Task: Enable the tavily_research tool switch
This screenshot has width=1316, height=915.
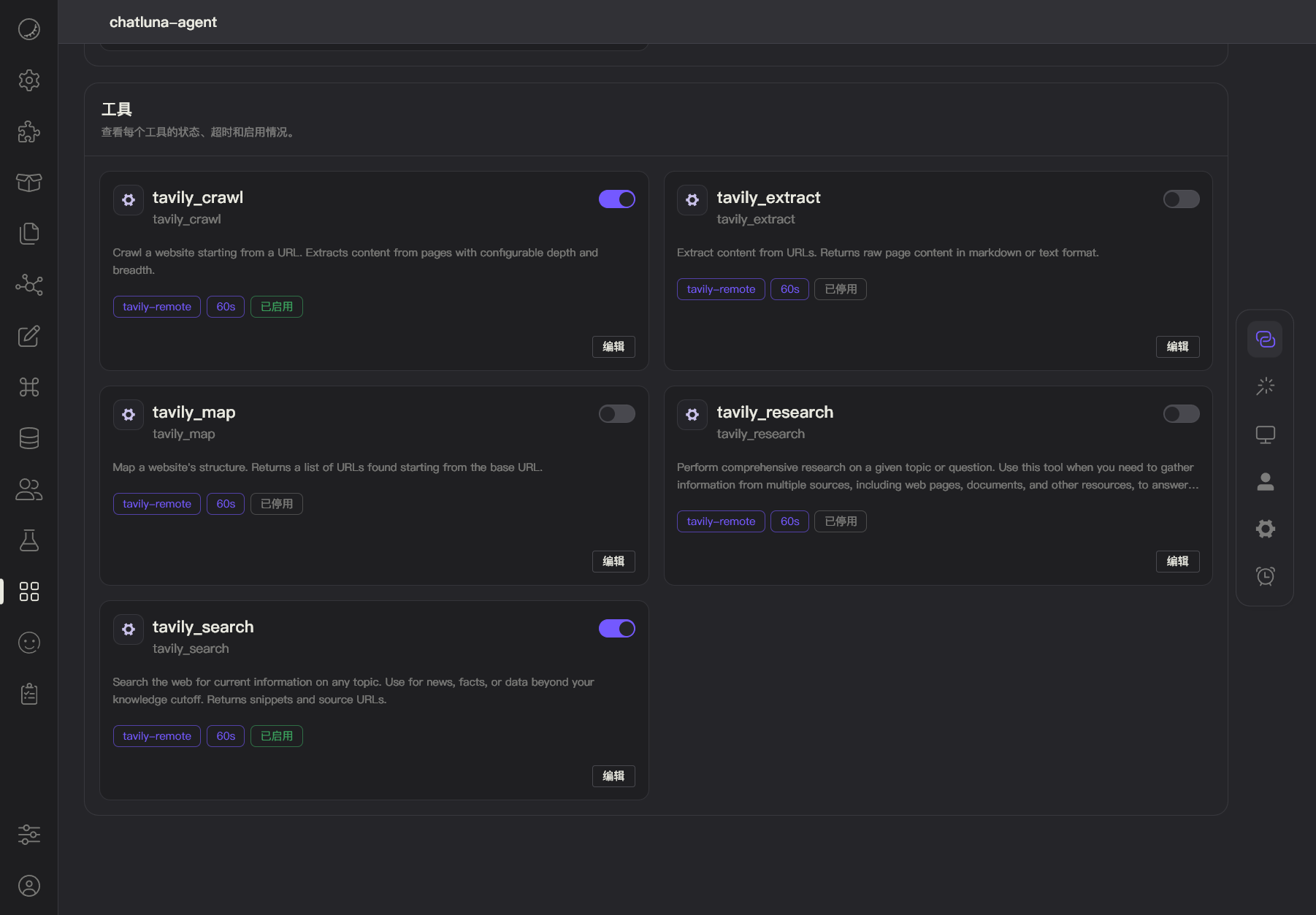Action: click(x=1181, y=414)
